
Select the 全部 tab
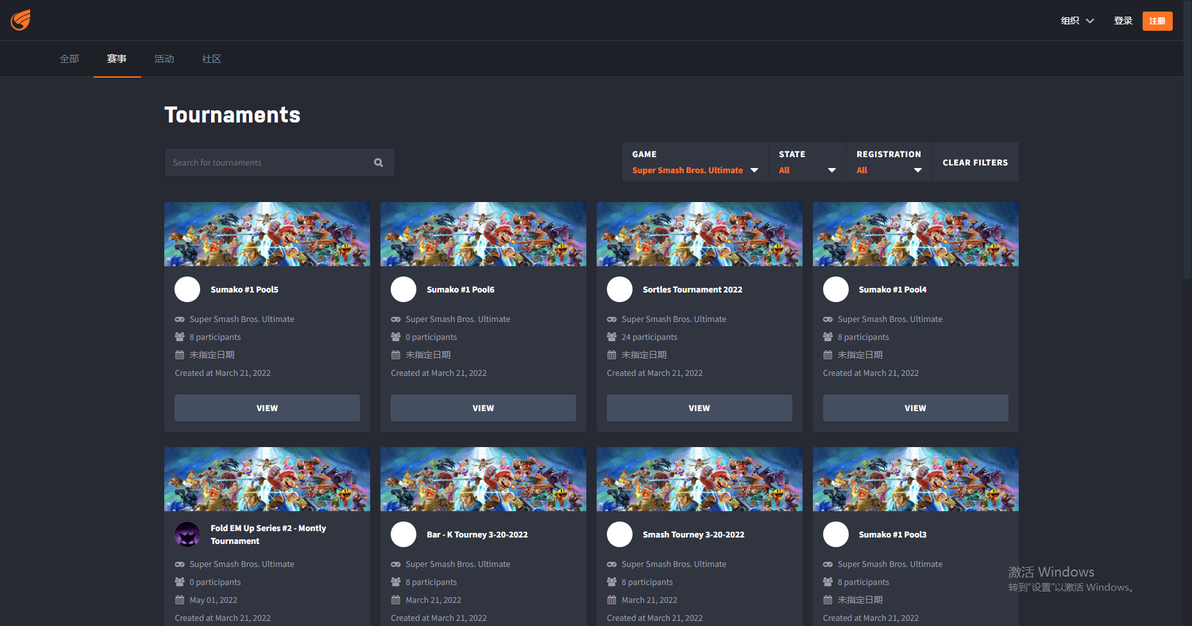69,59
